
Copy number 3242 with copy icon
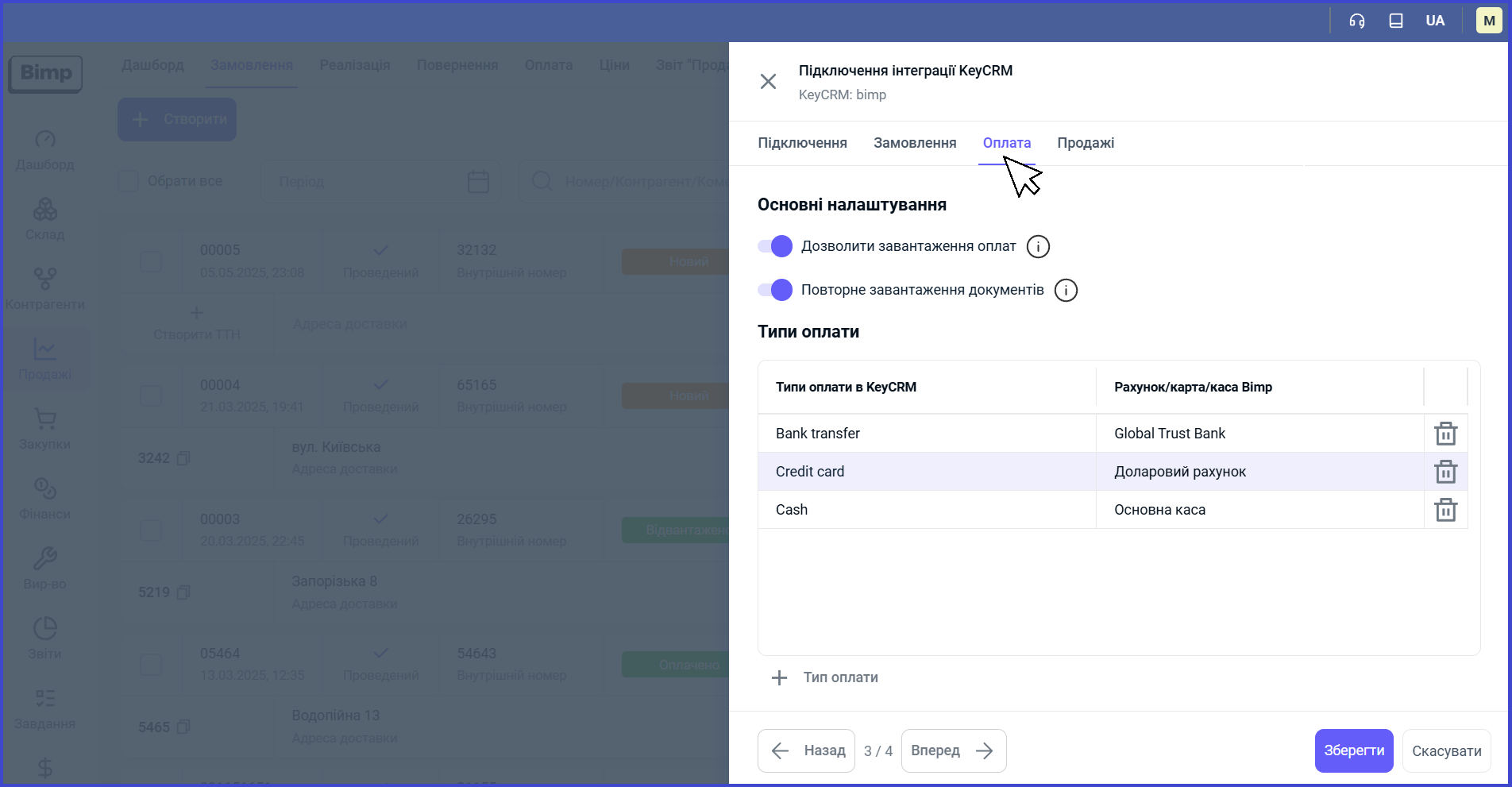tap(183, 458)
